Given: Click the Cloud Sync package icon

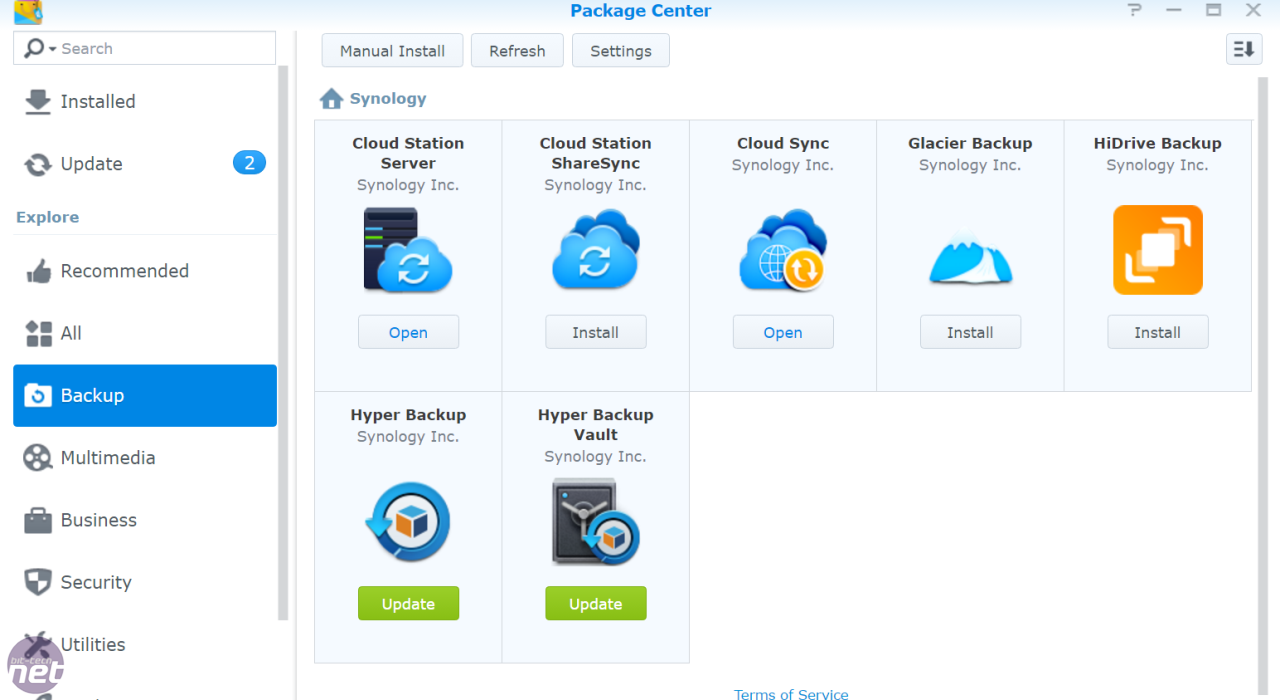Looking at the screenshot, I should pyautogui.click(x=783, y=251).
